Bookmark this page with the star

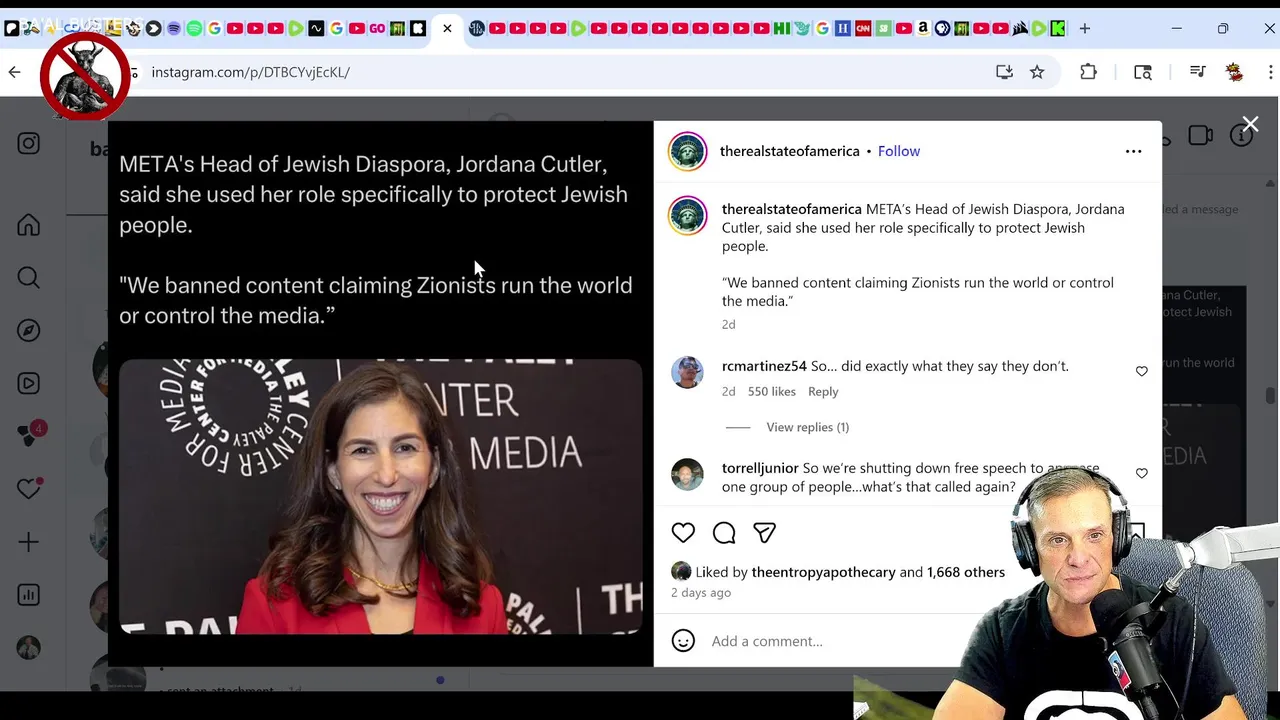(1037, 72)
